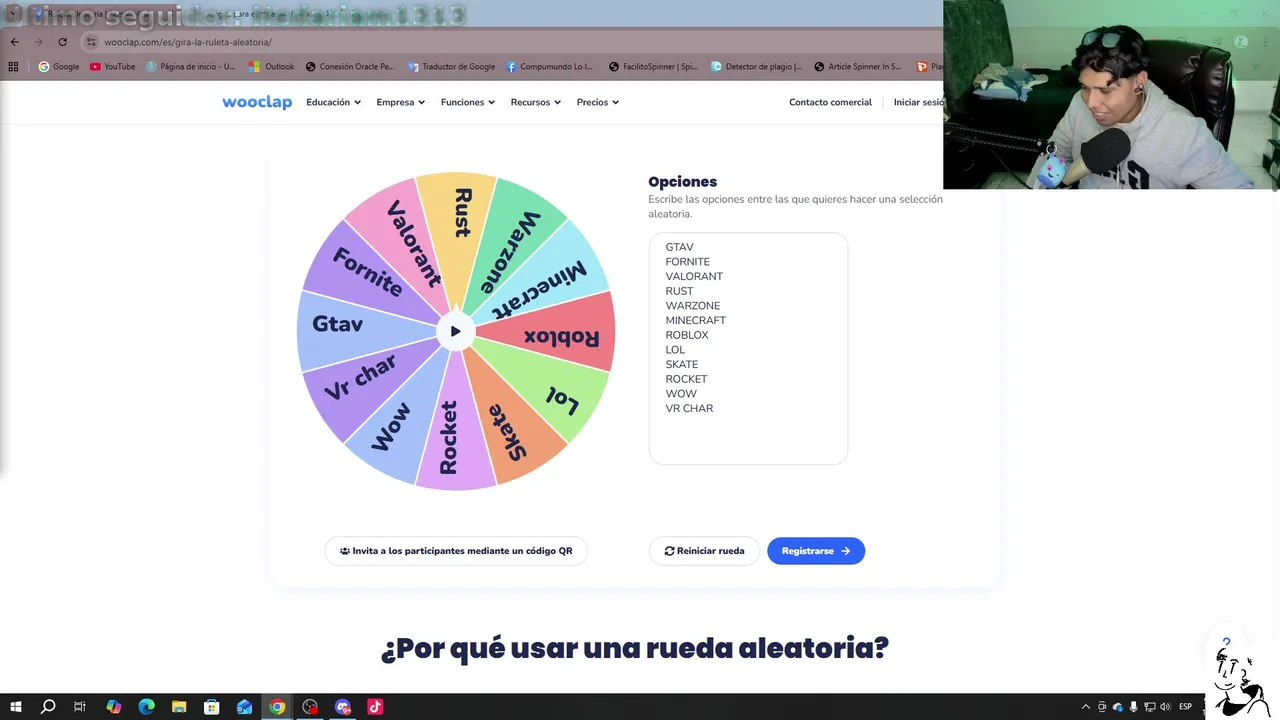Screen dimensions: 1280x720
Task: Reload the page with the refresh icon
Action: click(62, 42)
